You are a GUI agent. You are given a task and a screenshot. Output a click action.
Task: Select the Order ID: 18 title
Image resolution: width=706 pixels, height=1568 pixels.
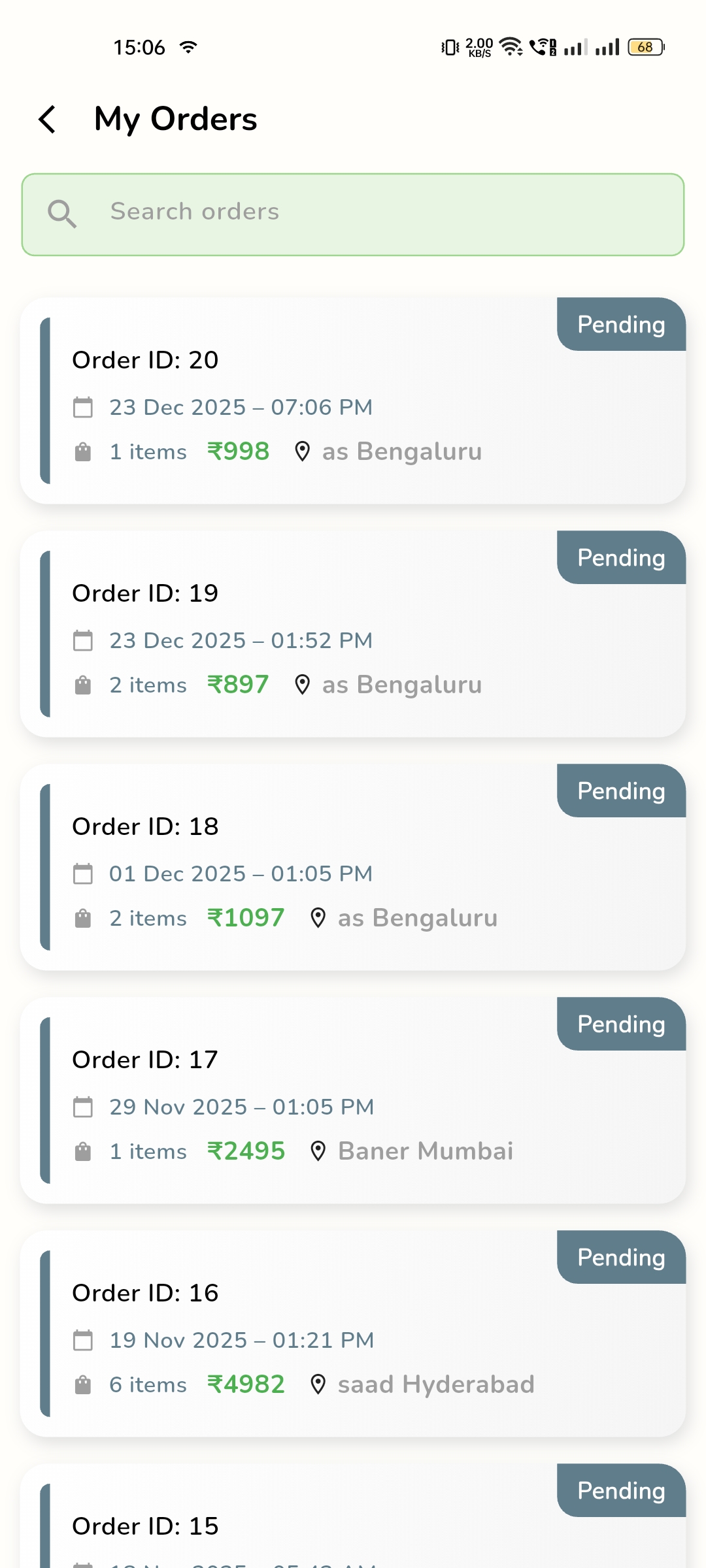(145, 826)
